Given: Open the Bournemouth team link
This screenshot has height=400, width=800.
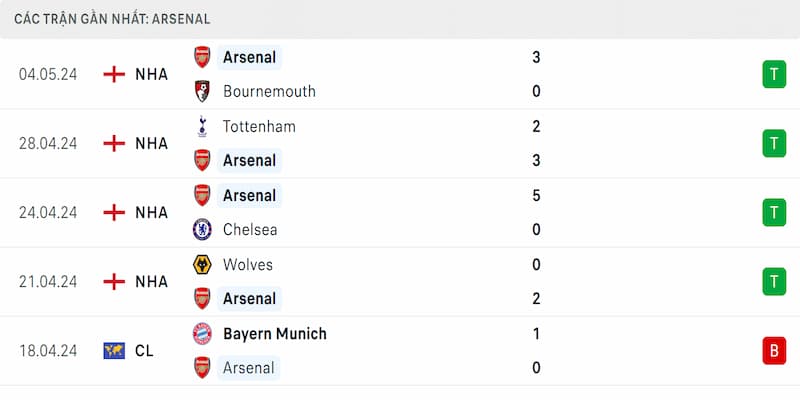Looking at the screenshot, I should [269, 91].
